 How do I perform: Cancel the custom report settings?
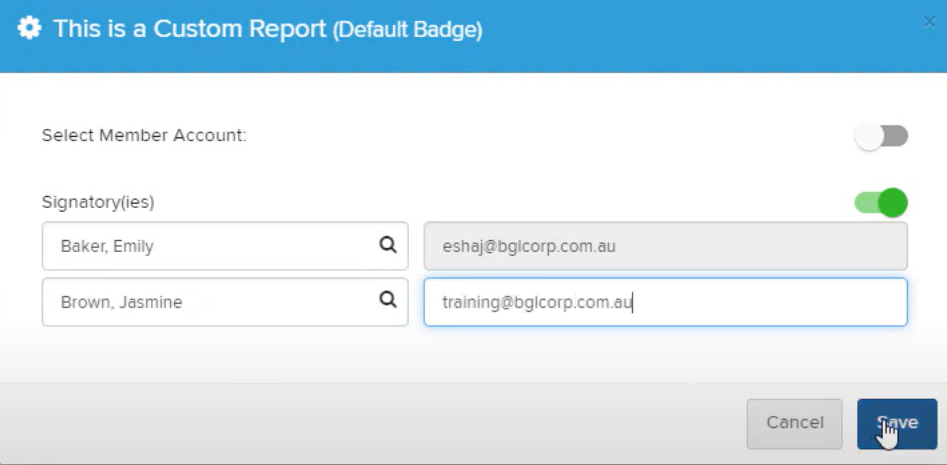coord(794,423)
